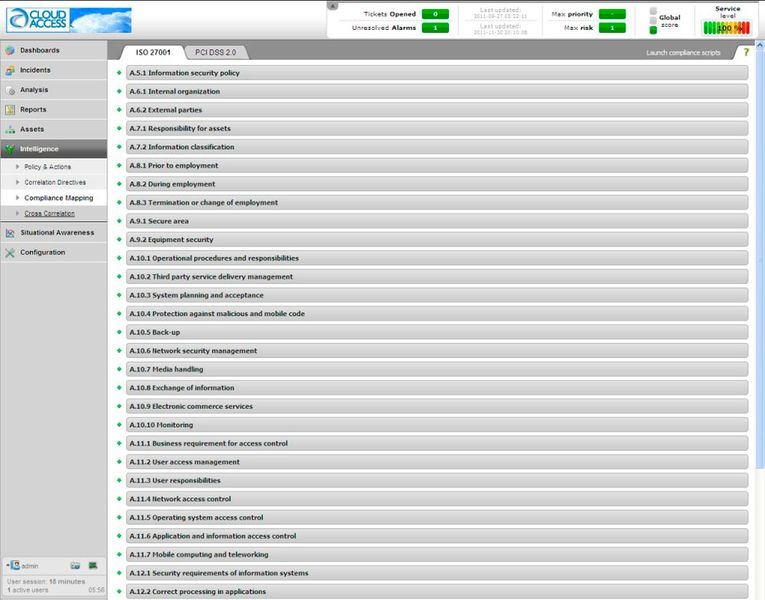Click A.10.9 Electronic commerce services row

[437, 406]
